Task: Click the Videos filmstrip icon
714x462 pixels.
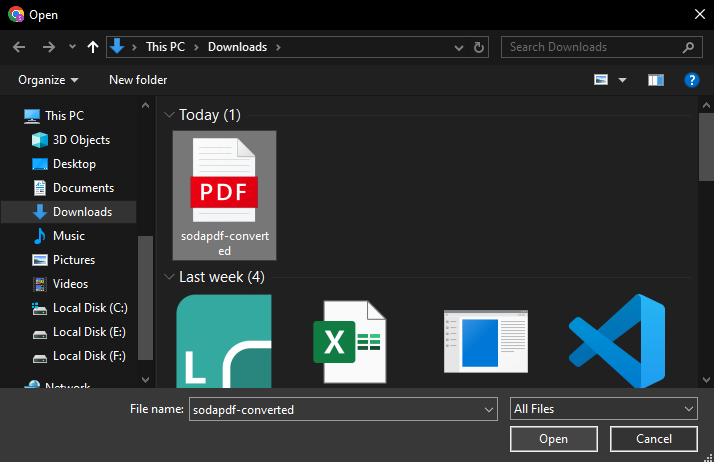Action: click(40, 284)
